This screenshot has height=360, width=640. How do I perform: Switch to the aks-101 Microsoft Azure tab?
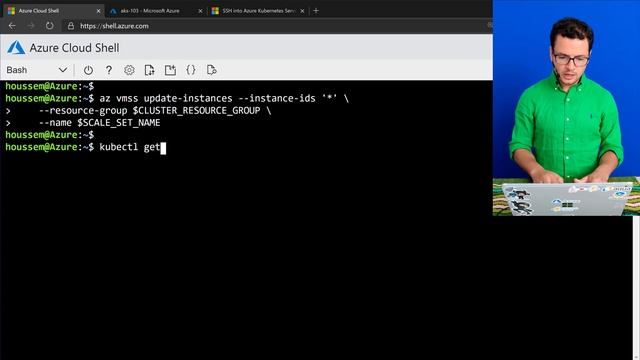[x=156, y=11]
